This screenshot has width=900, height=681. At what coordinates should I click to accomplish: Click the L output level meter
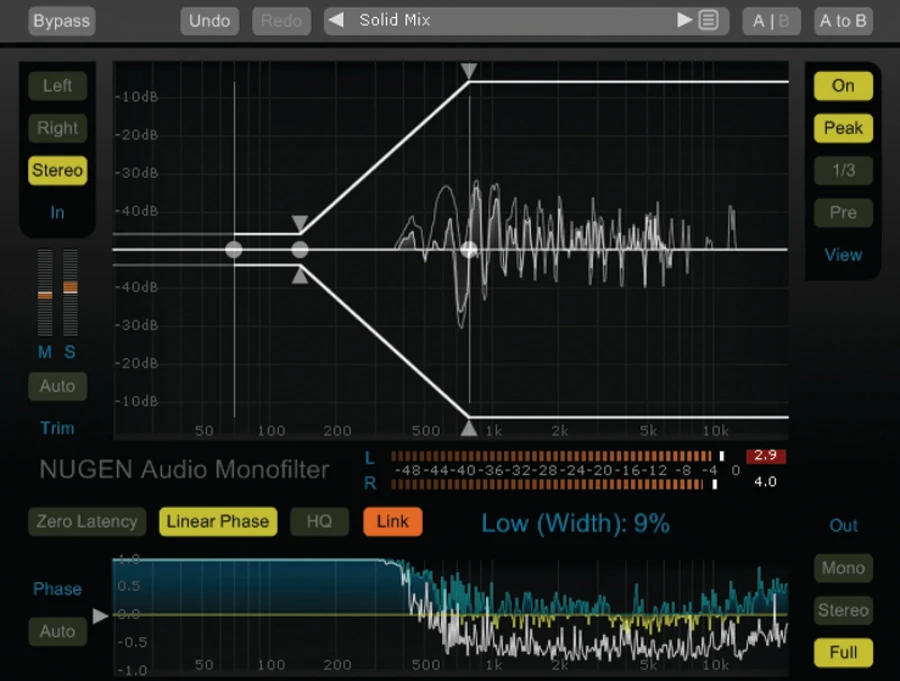[557, 456]
